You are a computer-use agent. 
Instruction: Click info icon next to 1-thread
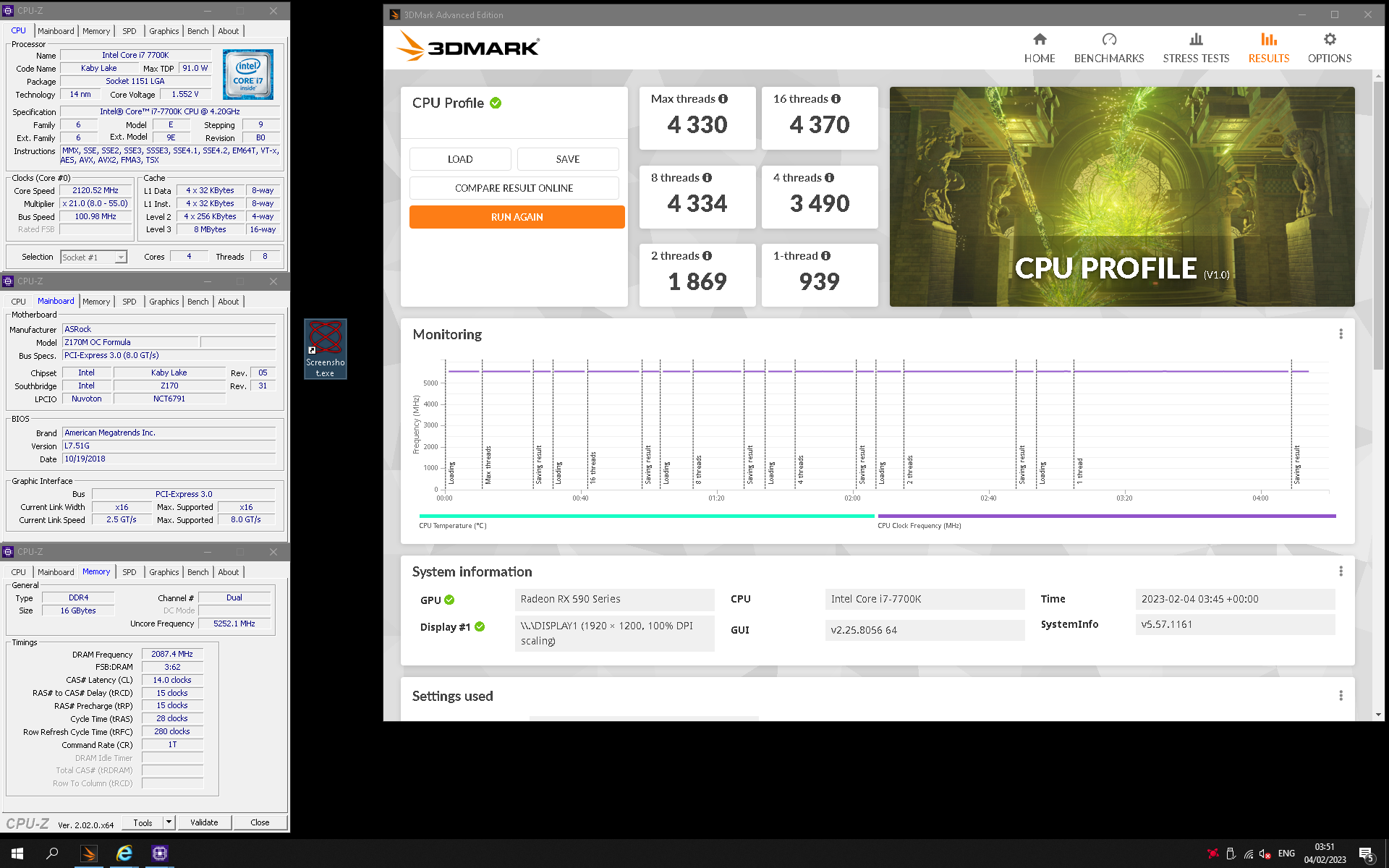[825, 256]
